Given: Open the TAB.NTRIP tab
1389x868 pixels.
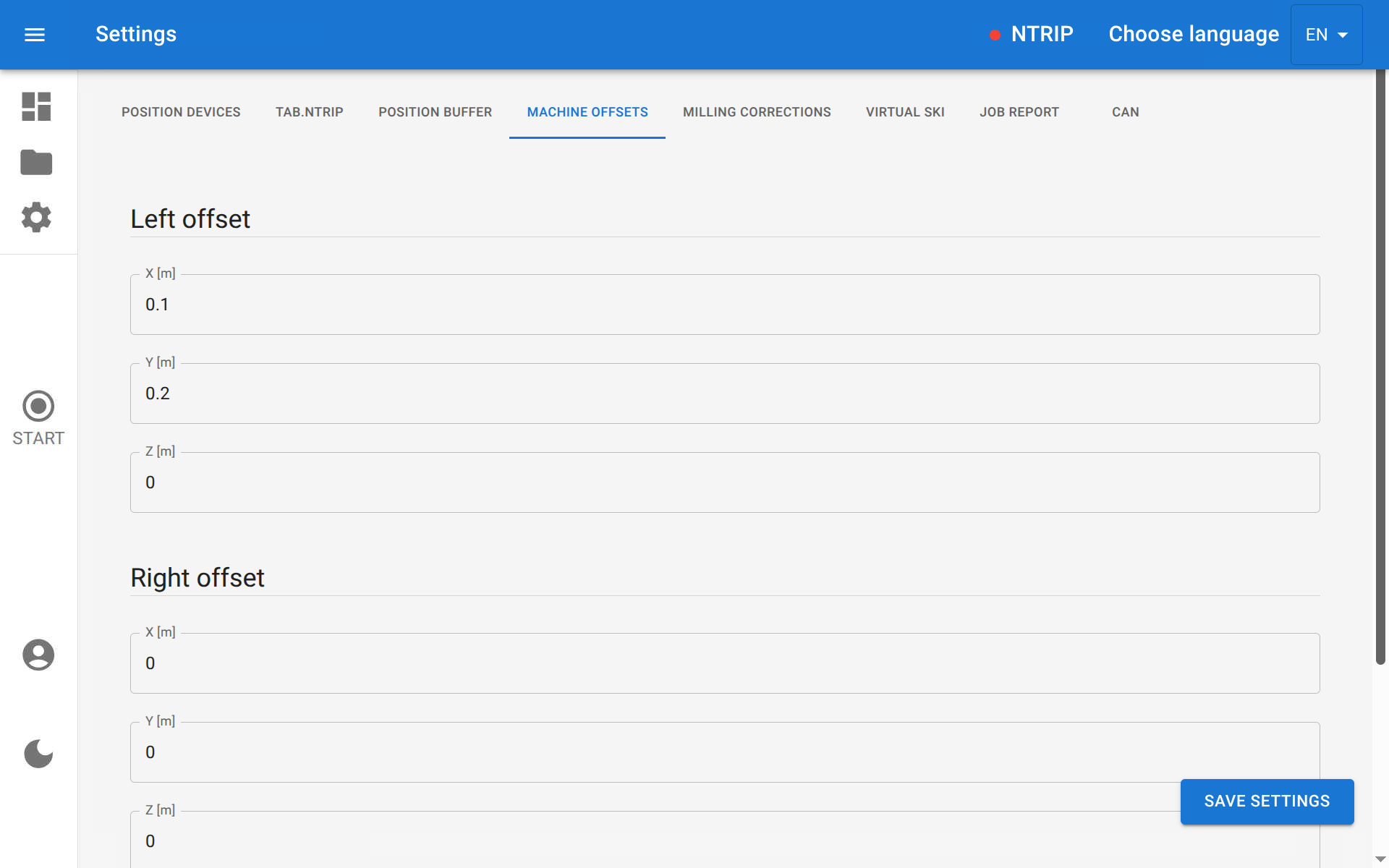Looking at the screenshot, I should tap(309, 112).
